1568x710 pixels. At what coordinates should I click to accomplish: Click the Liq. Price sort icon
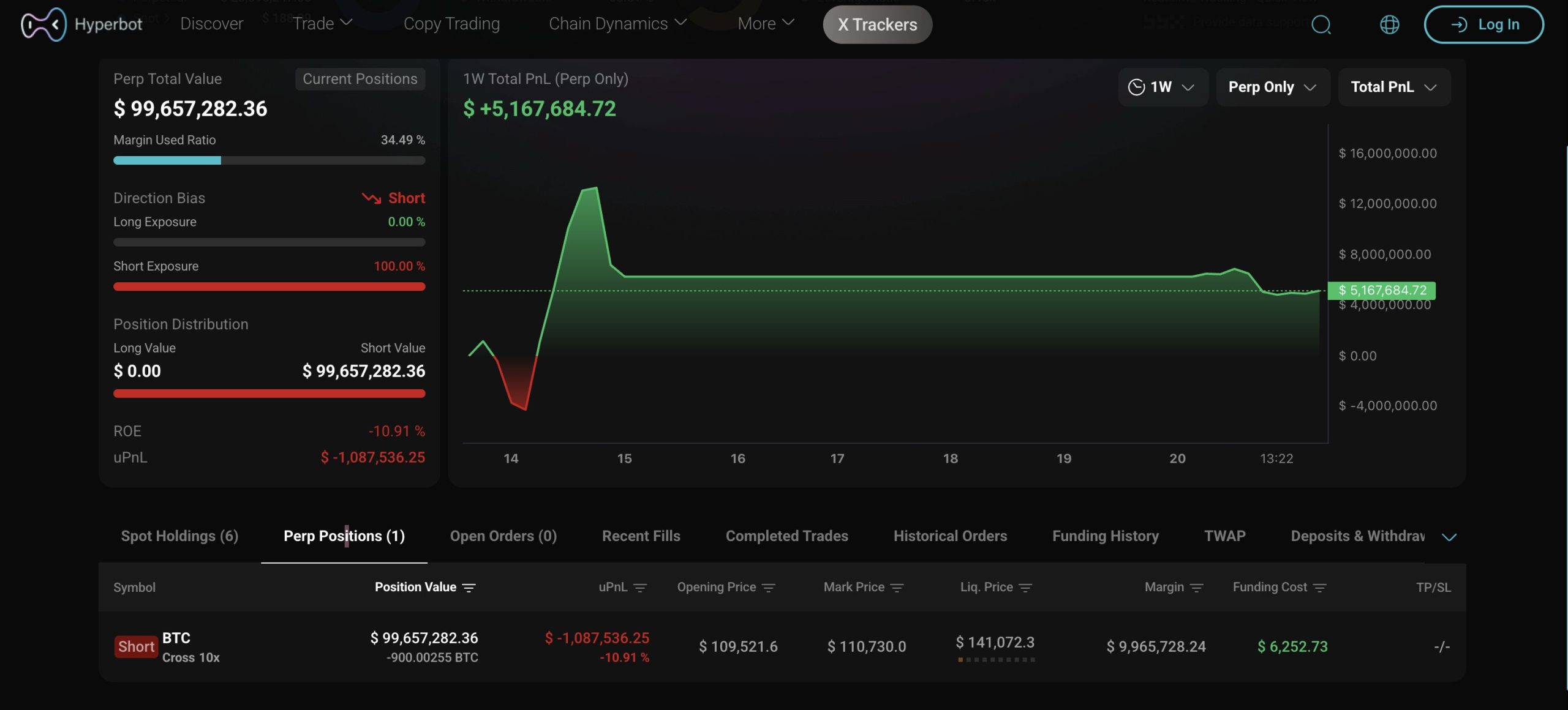(x=1025, y=588)
